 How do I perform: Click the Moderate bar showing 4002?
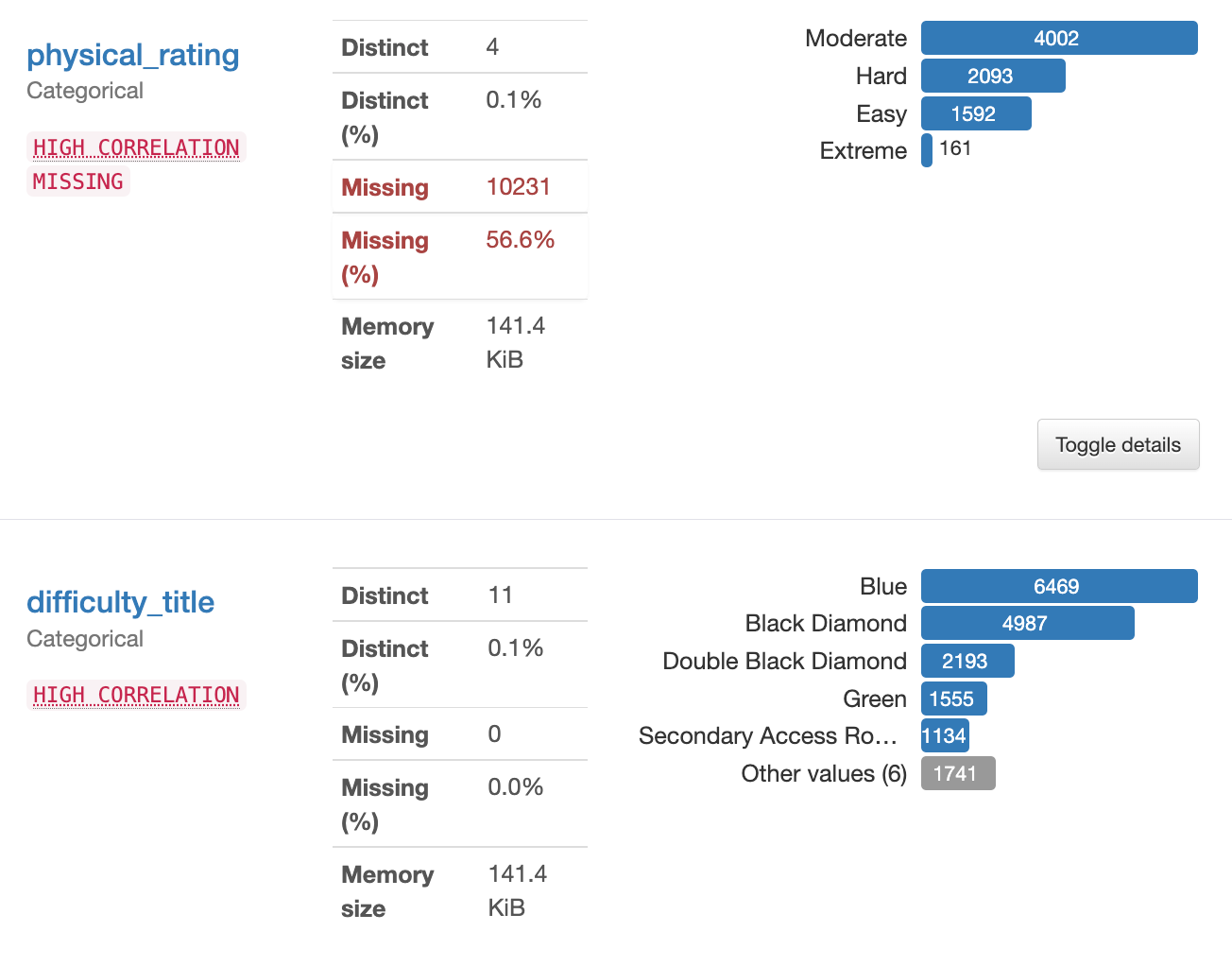point(1058,39)
